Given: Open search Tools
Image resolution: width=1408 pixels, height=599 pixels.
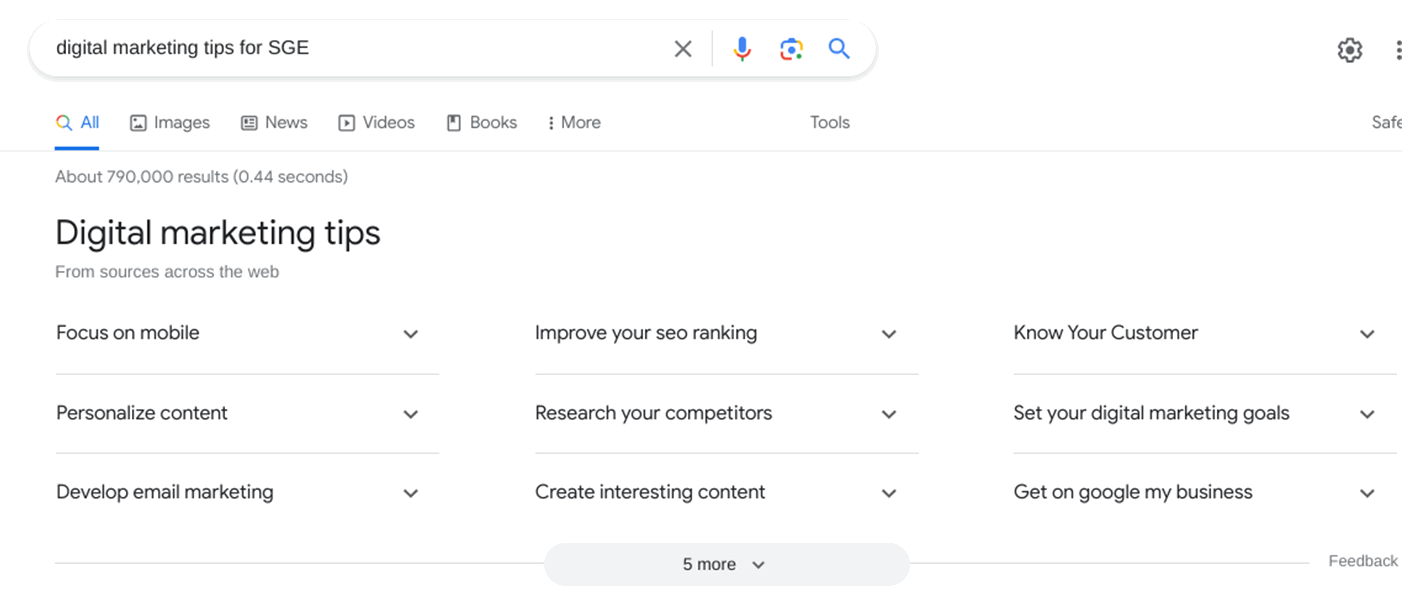Looking at the screenshot, I should tap(829, 122).
